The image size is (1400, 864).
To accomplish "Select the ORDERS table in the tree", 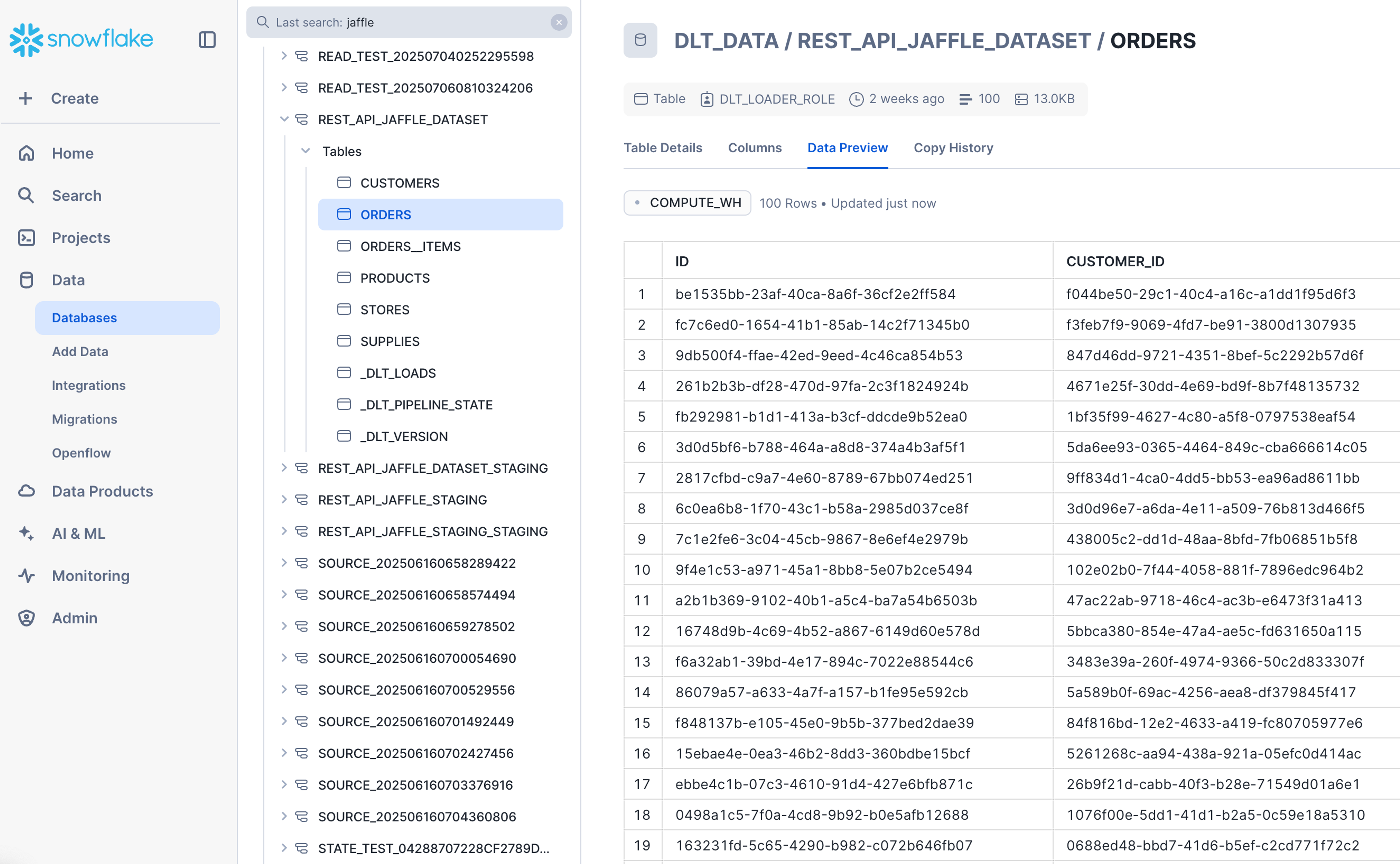I will tap(440, 215).
